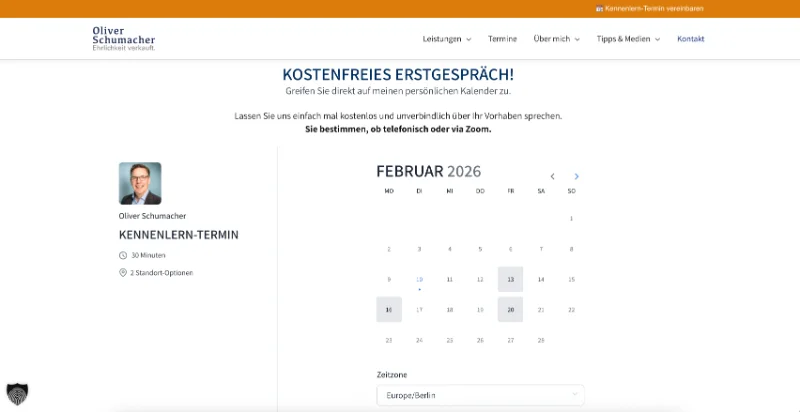Click Kennenlern-Termin vereinbaren link
Viewport: 800px width, 412px height.
[654, 8]
